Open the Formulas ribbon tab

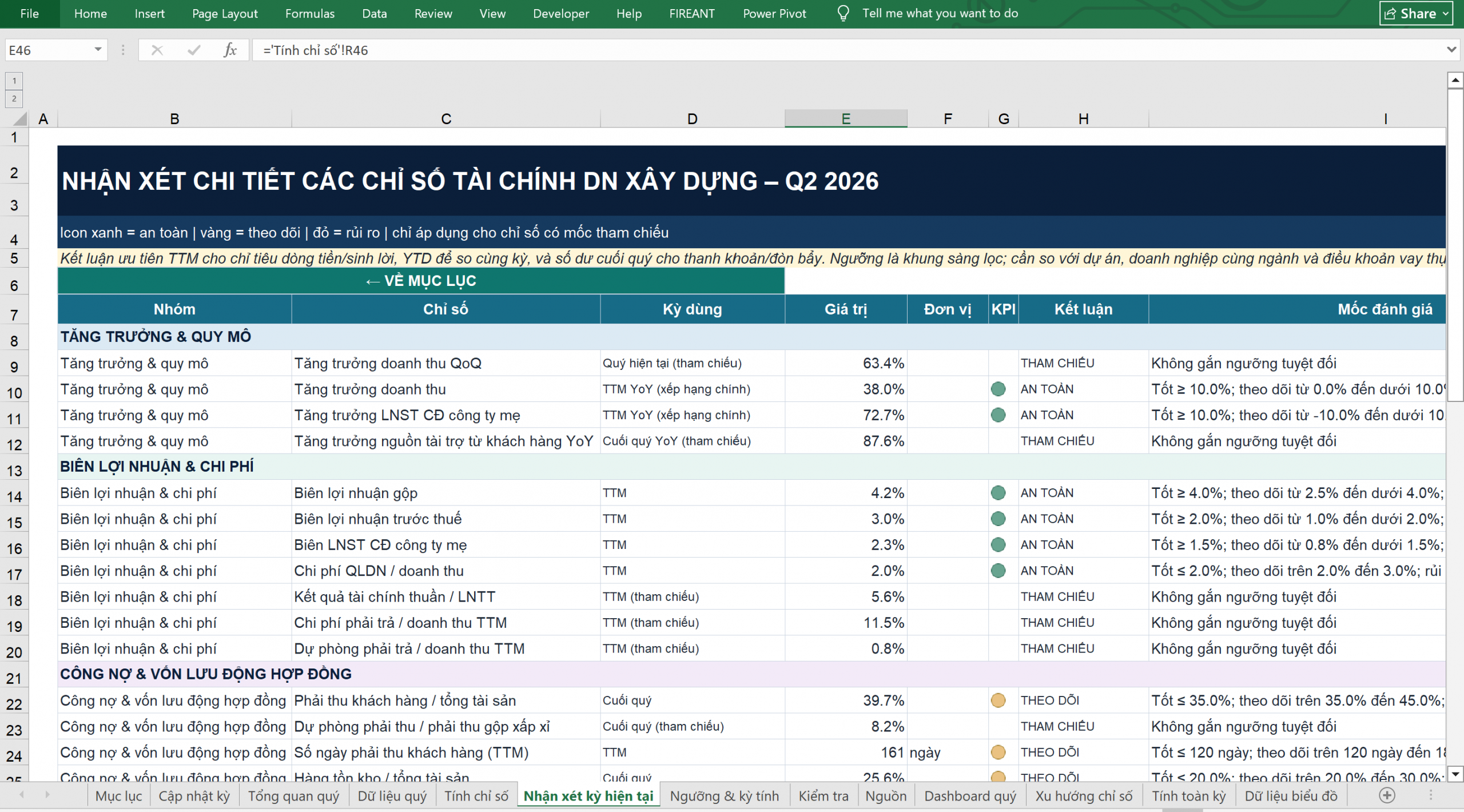[x=310, y=13]
